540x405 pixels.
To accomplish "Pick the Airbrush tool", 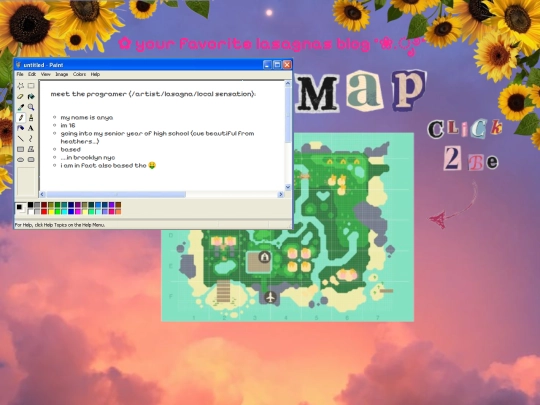I will (21, 128).
